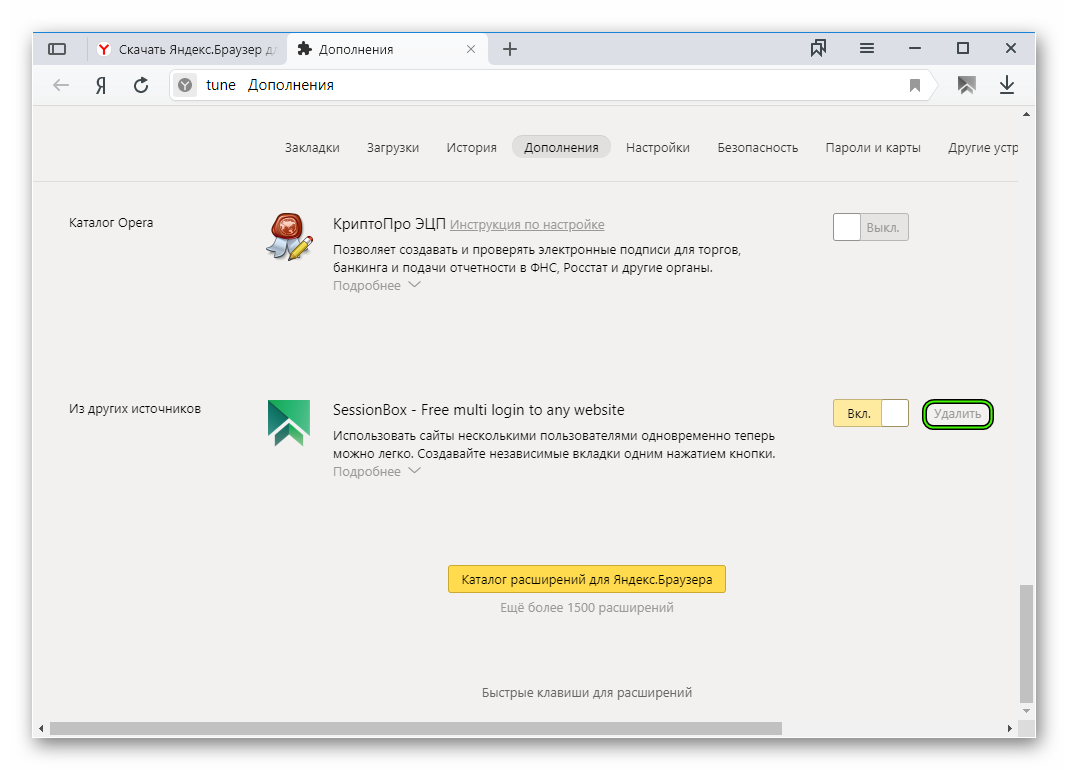Image resolution: width=1068 pixels, height=770 pixels.
Task: Enable the КриптоПро ЭЦП extension toggle
Action: coord(870,228)
